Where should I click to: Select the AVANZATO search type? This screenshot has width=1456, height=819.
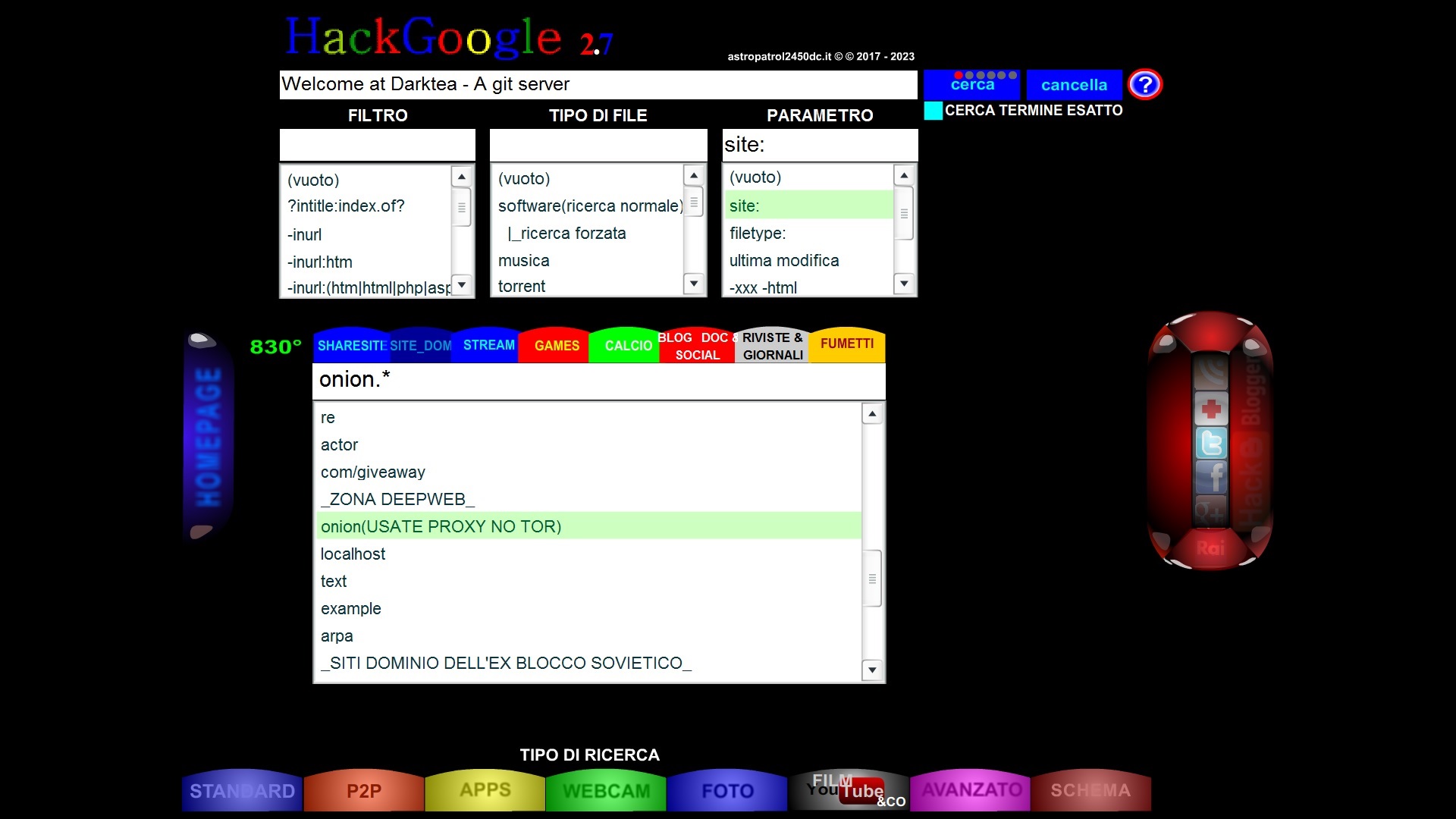tap(971, 790)
